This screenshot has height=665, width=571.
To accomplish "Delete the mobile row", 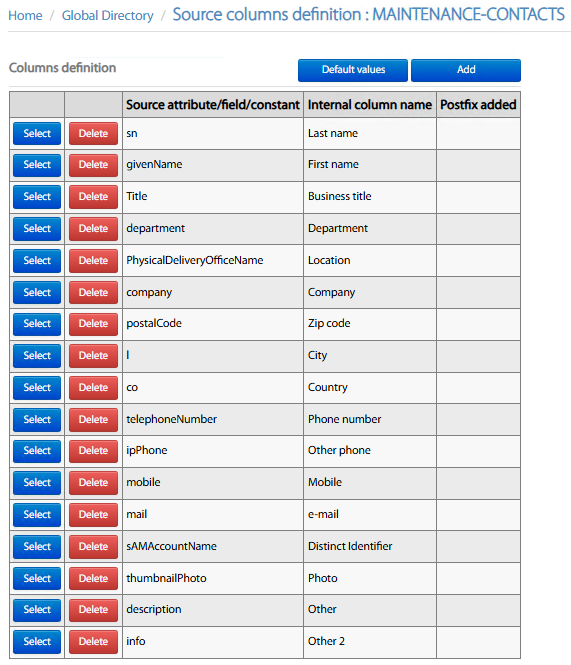I will [93, 483].
